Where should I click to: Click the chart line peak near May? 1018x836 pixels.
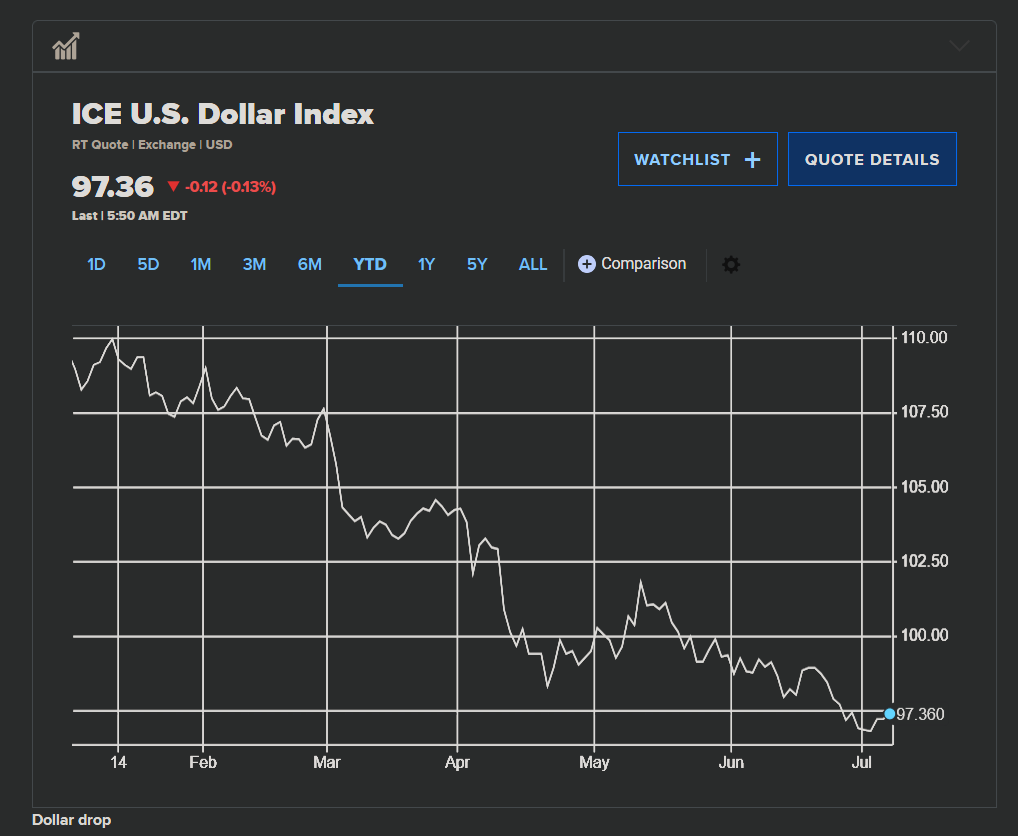(x=641, y=581)
